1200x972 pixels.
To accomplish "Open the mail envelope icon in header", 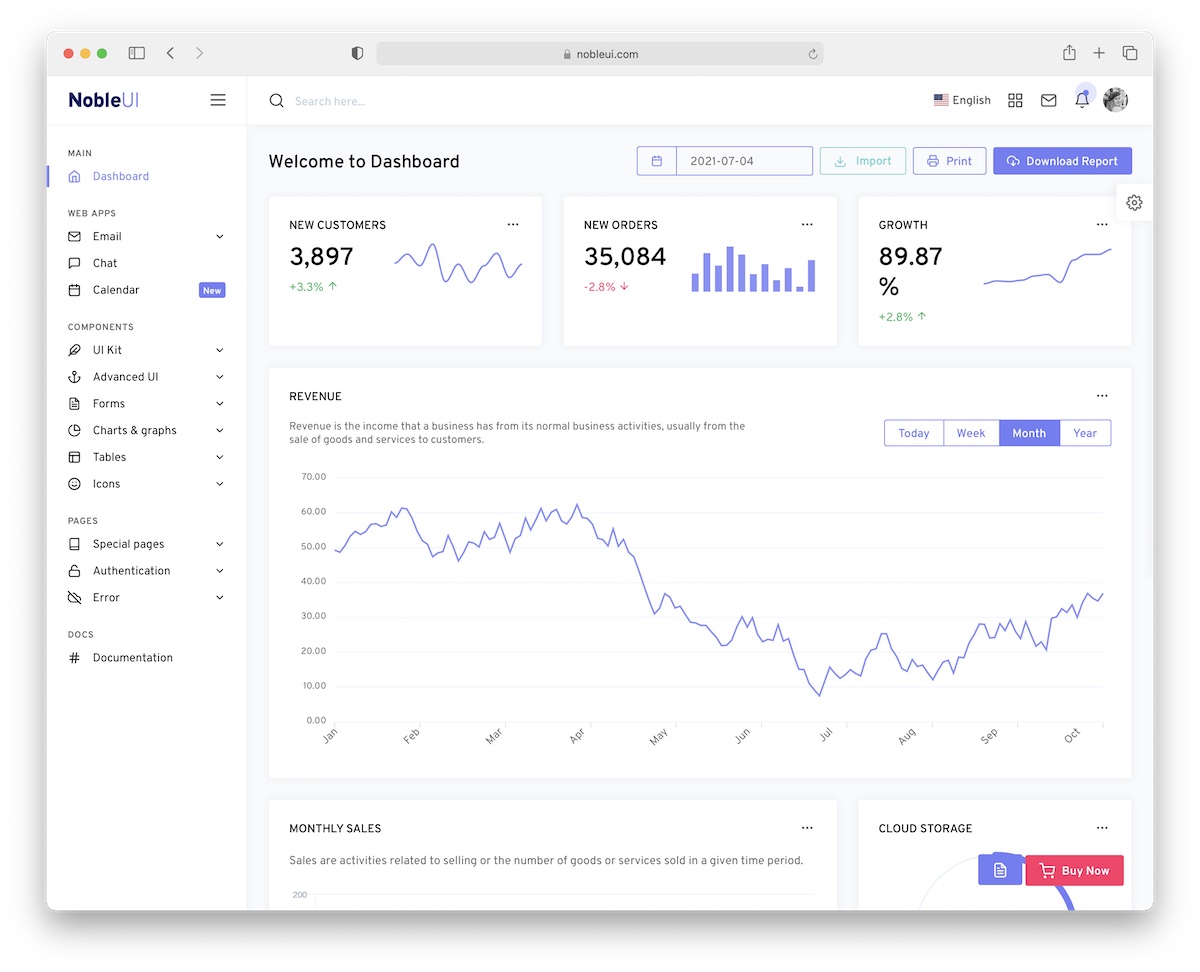I will (x=1048, y=100).
